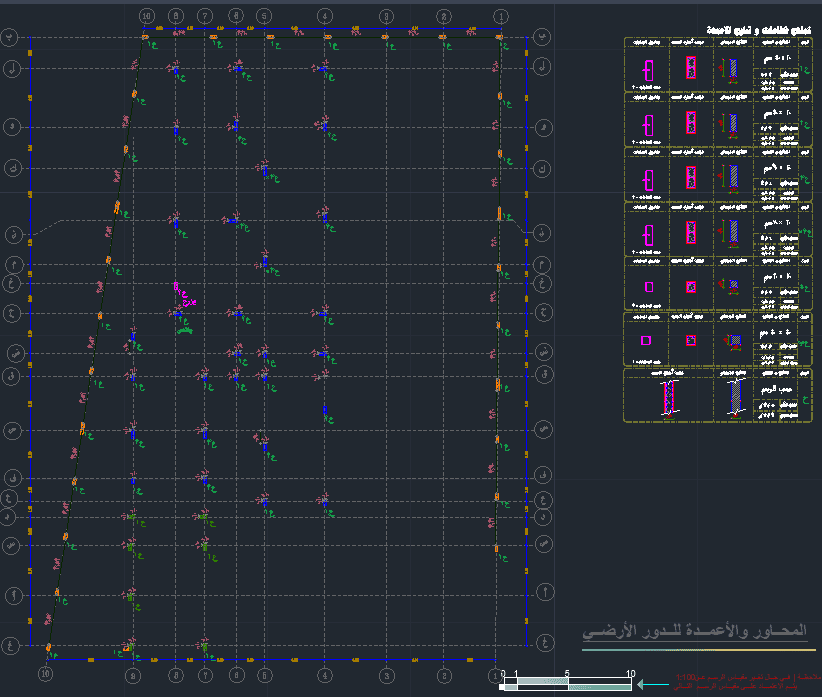Click the teal and yellow underline beneath the title
822x697 pixels.
point(699,650)
